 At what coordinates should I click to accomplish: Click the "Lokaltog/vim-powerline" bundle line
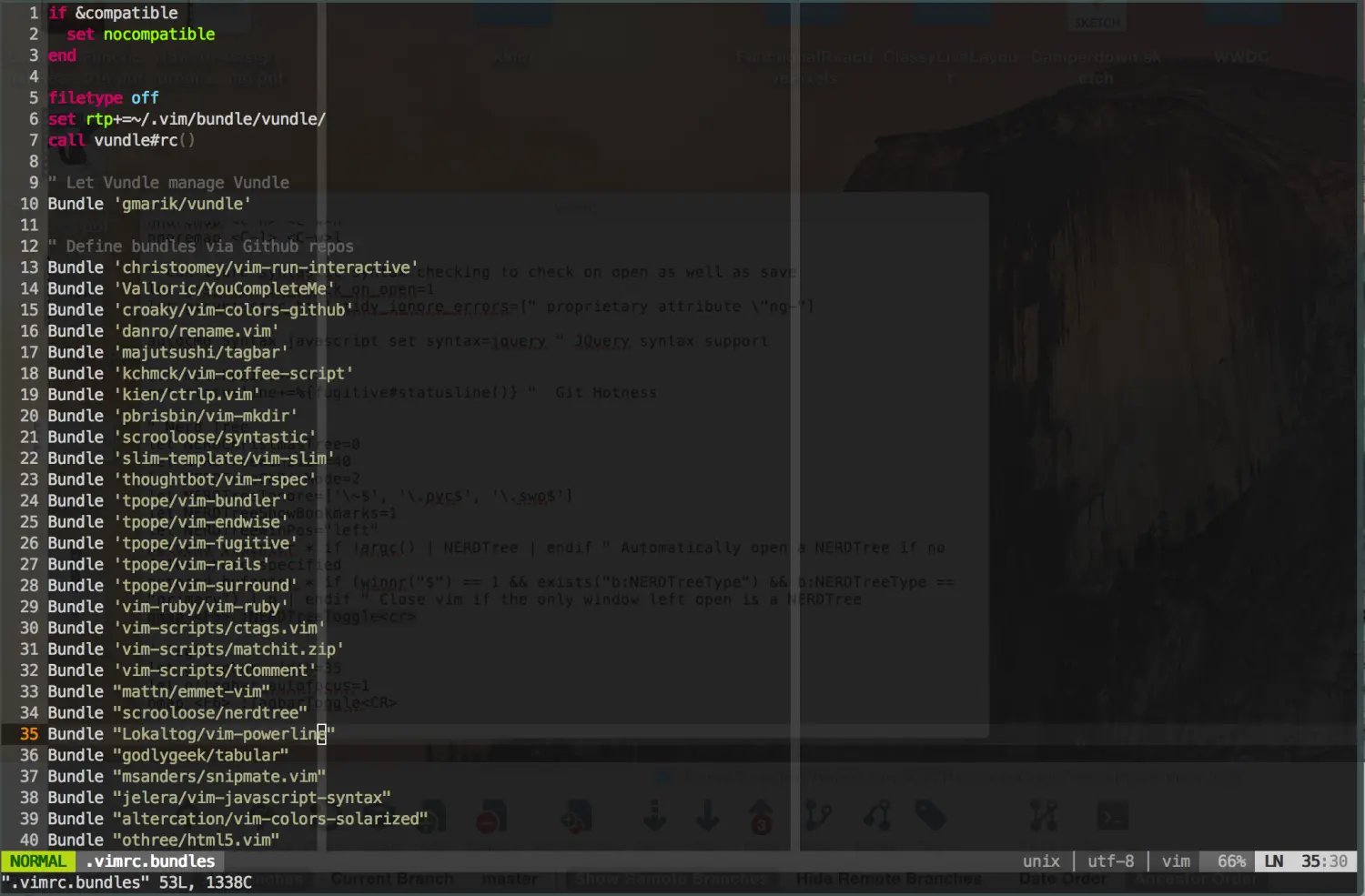191,734
